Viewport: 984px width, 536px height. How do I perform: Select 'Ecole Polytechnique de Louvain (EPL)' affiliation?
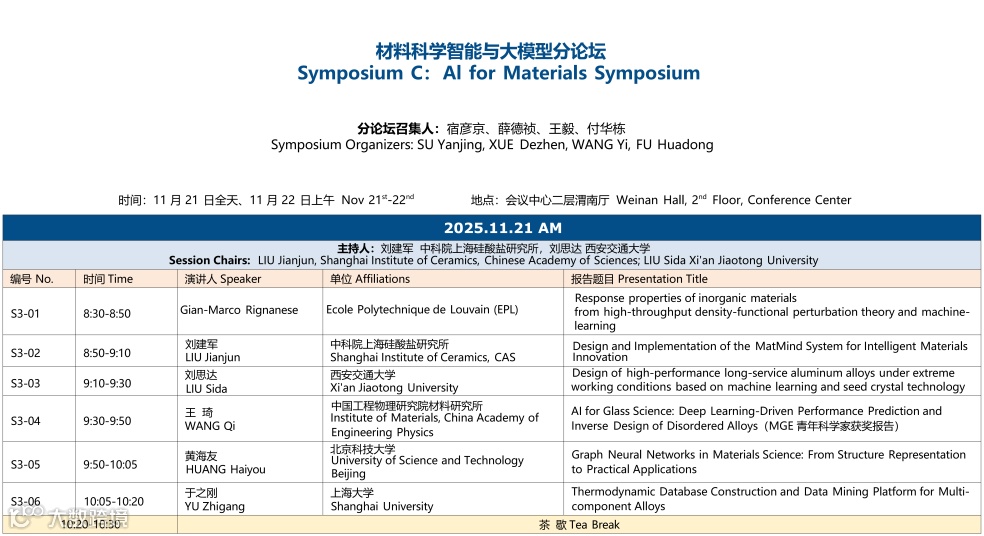point(422,309)
